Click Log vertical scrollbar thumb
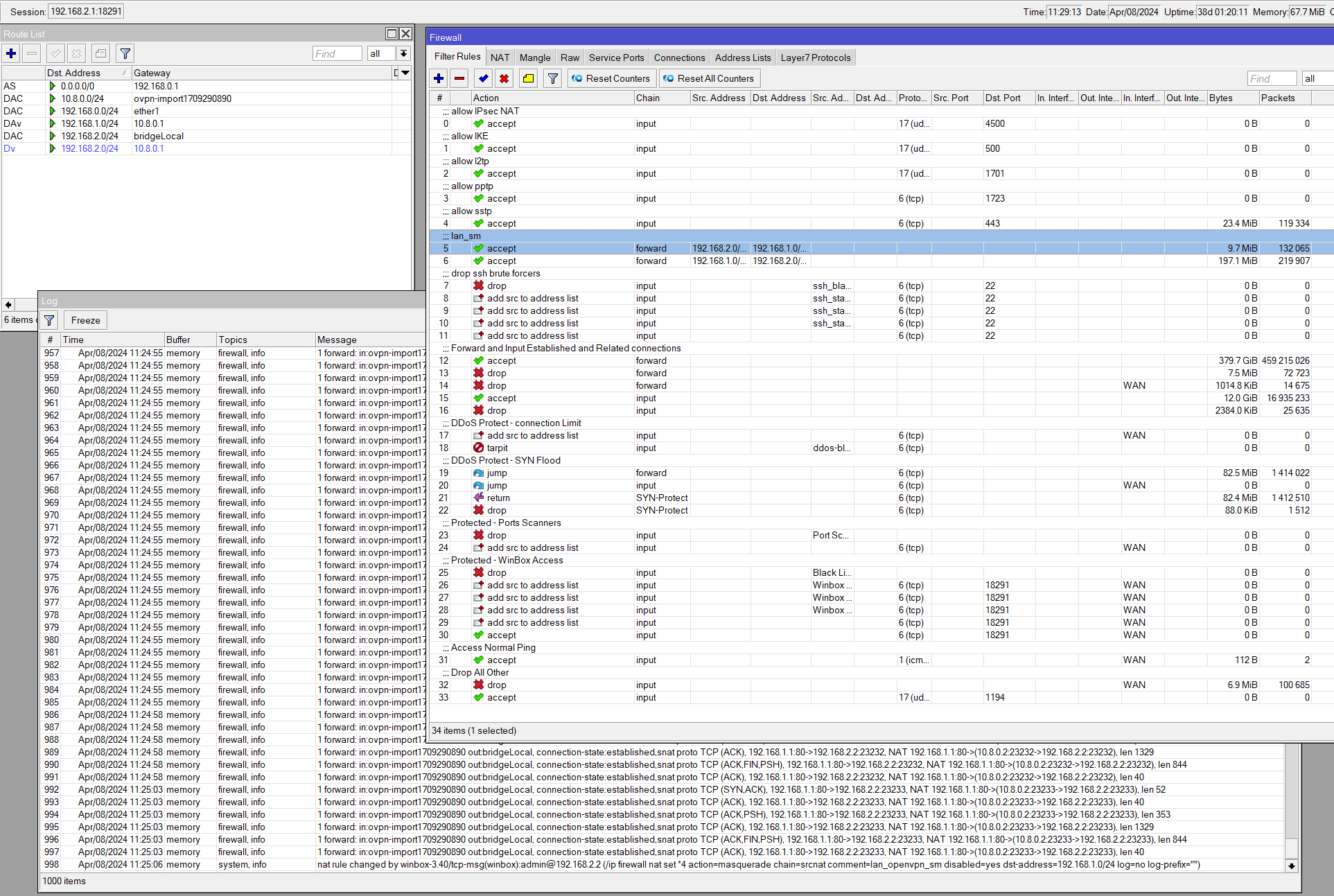 click(1292, 848)
